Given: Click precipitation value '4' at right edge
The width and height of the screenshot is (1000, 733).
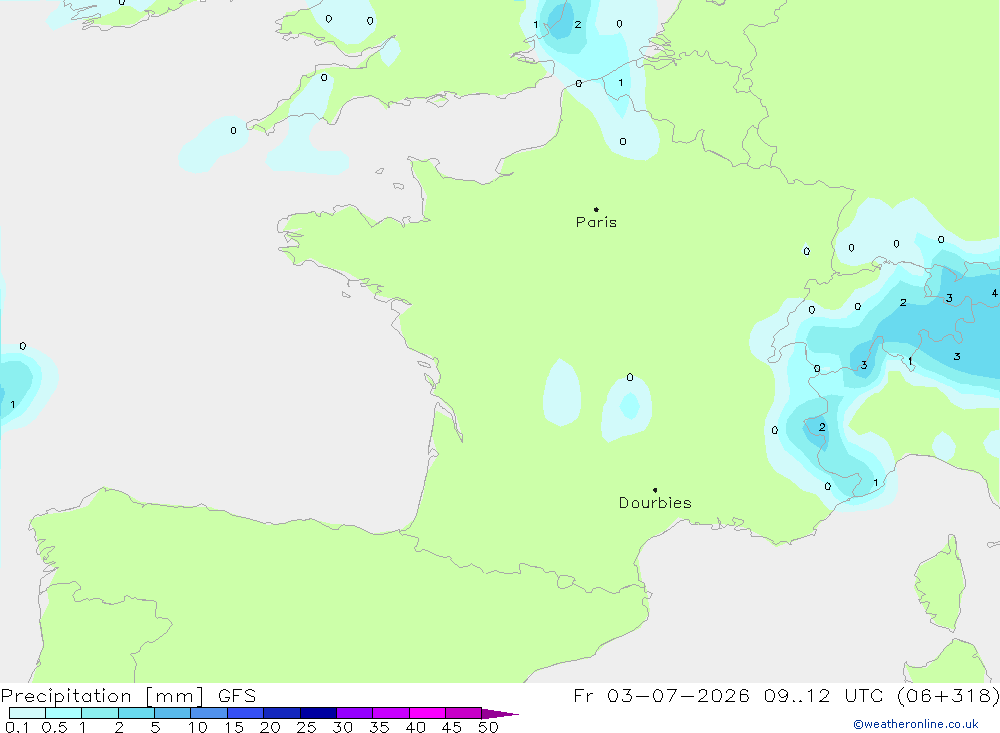Looking at the screenshot, I should tap(994, 293).
